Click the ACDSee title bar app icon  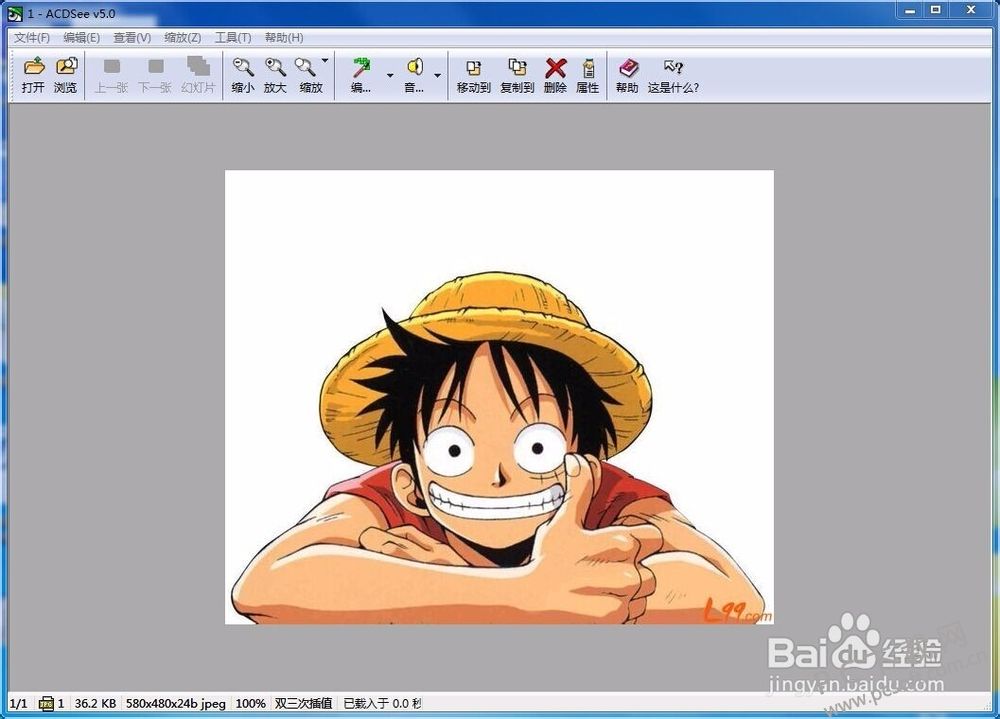(x=15, y=13)
